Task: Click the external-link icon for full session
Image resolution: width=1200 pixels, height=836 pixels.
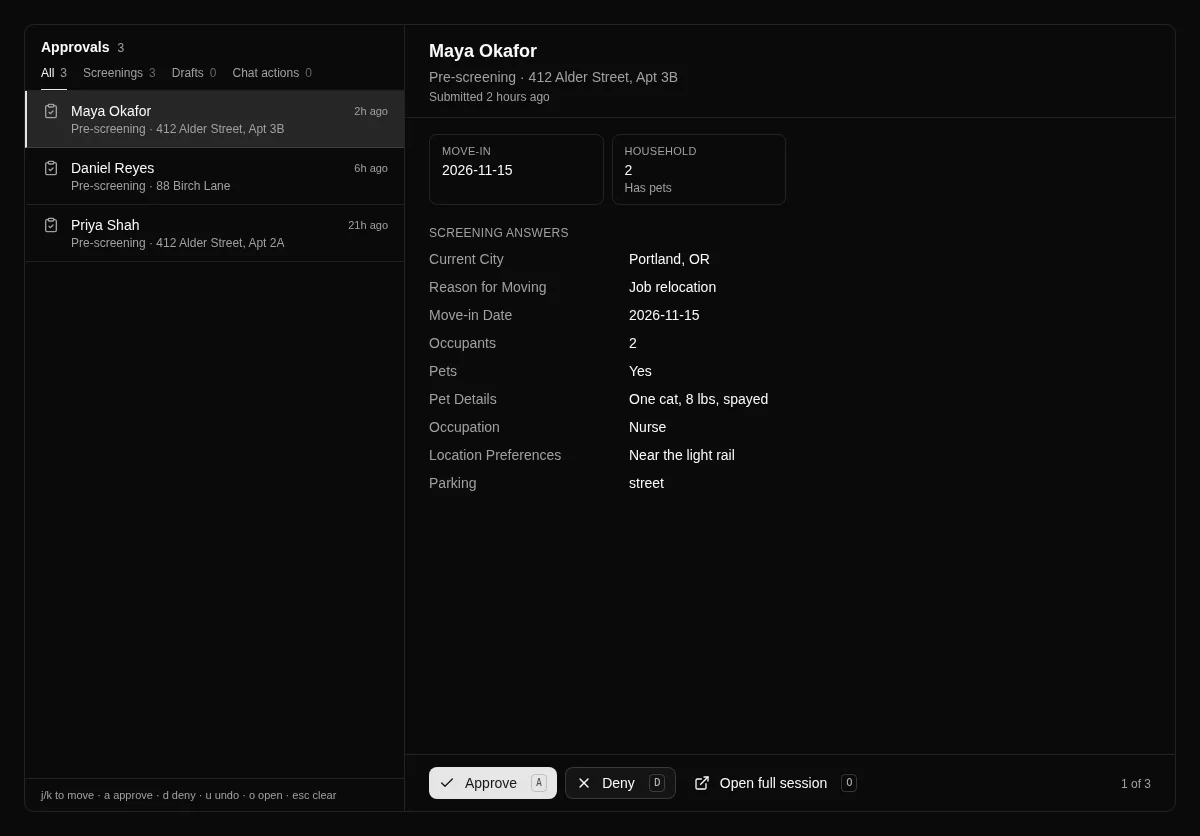Action: [x=702, y=783]
